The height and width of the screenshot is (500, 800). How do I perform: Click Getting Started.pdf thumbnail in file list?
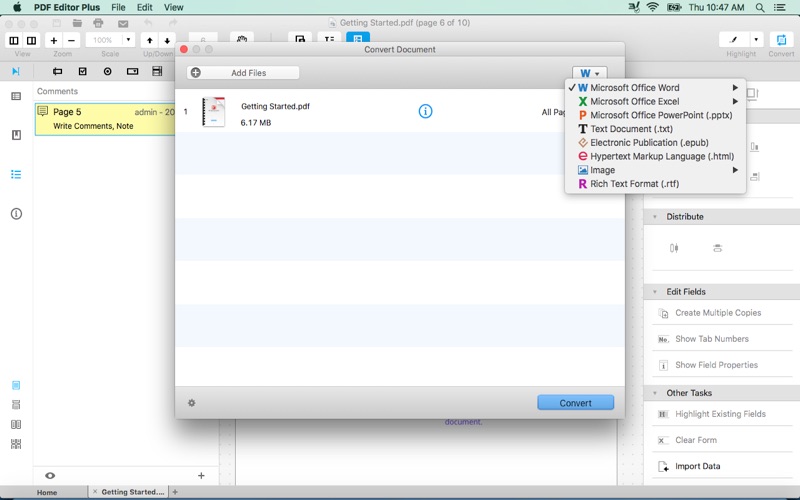pyautogui.click(x=214, y=112)
